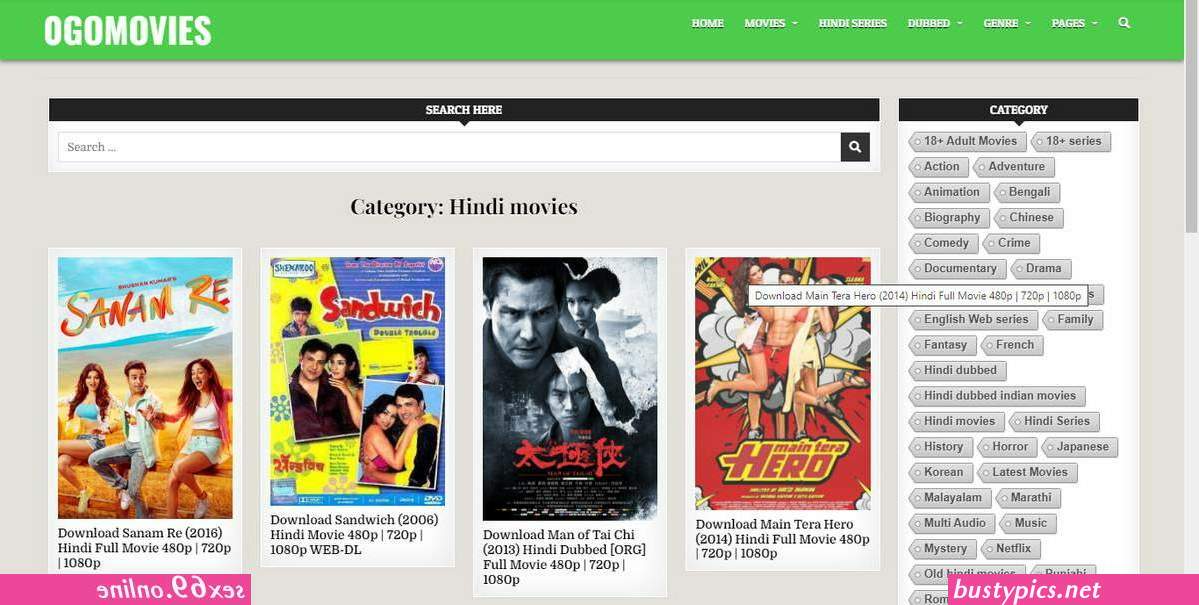Select the Korean category tag
The image size is (1199, 605).
[x=941, y=472]
